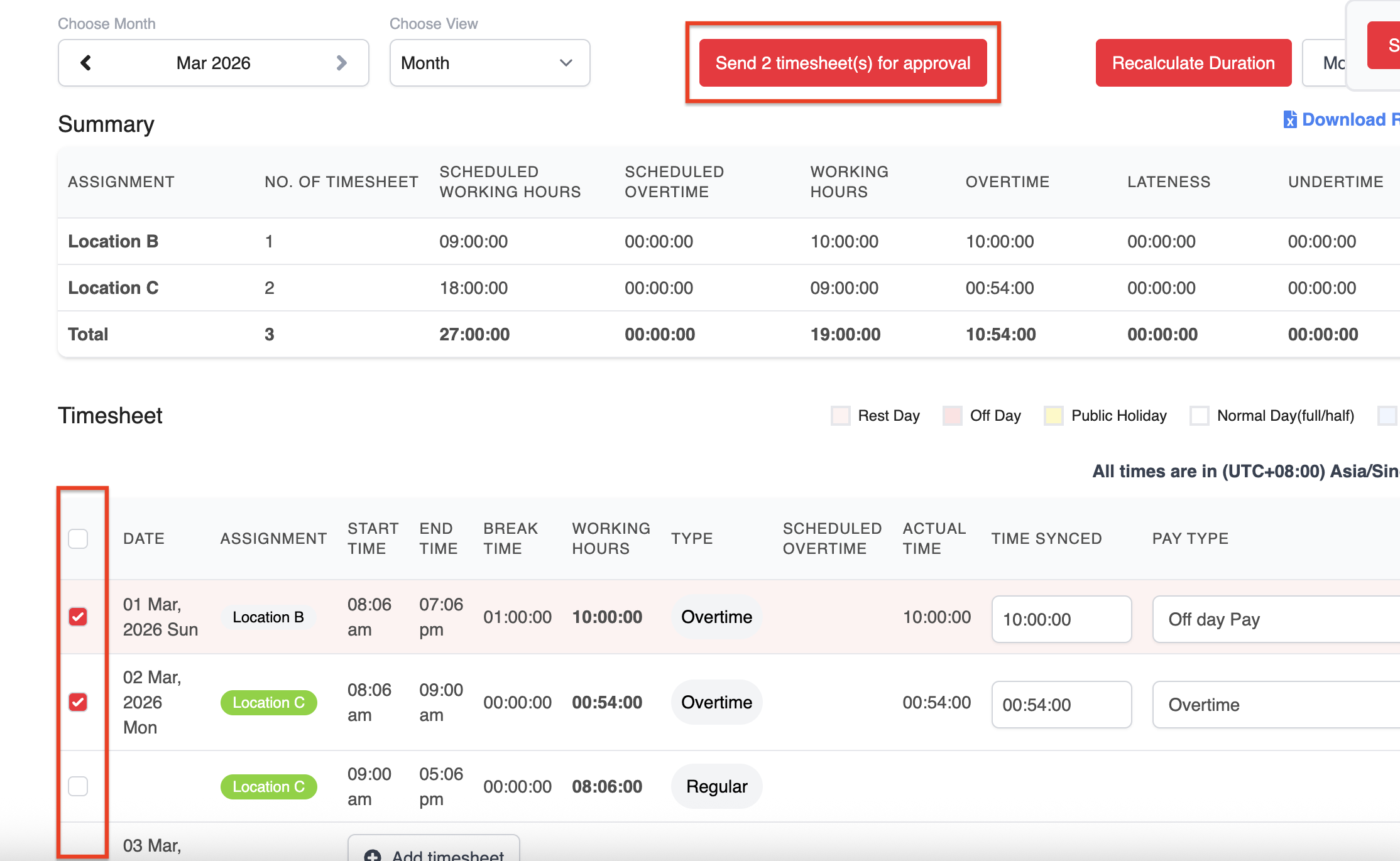Click time synced field showing 10:00:00
The width and height of the screenshot is (1400, 861).
(1061, 619)
